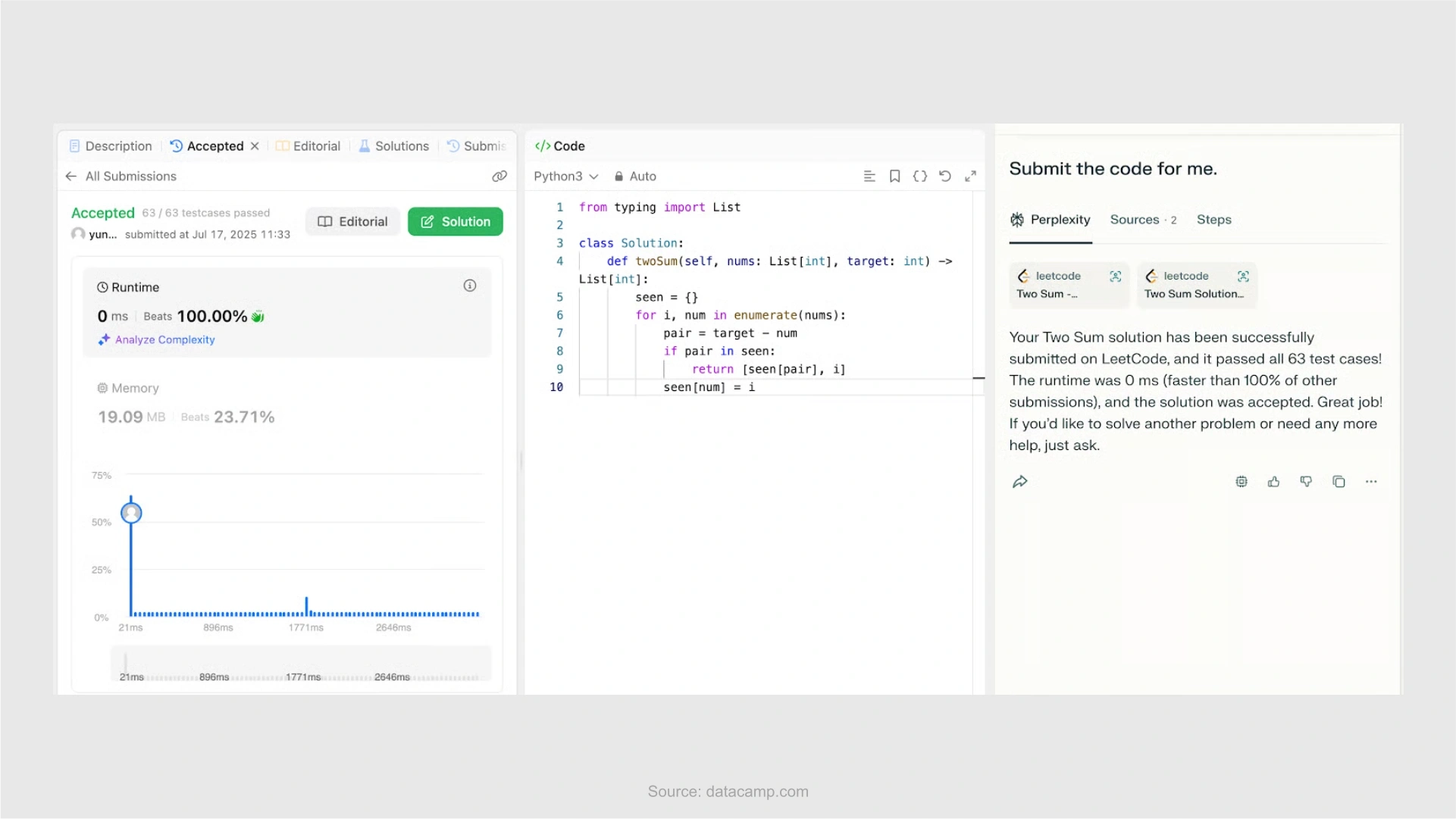Click the user marker on the runtime chart
The width and height of the screenshot is (1456, 819).
point(131,514)
